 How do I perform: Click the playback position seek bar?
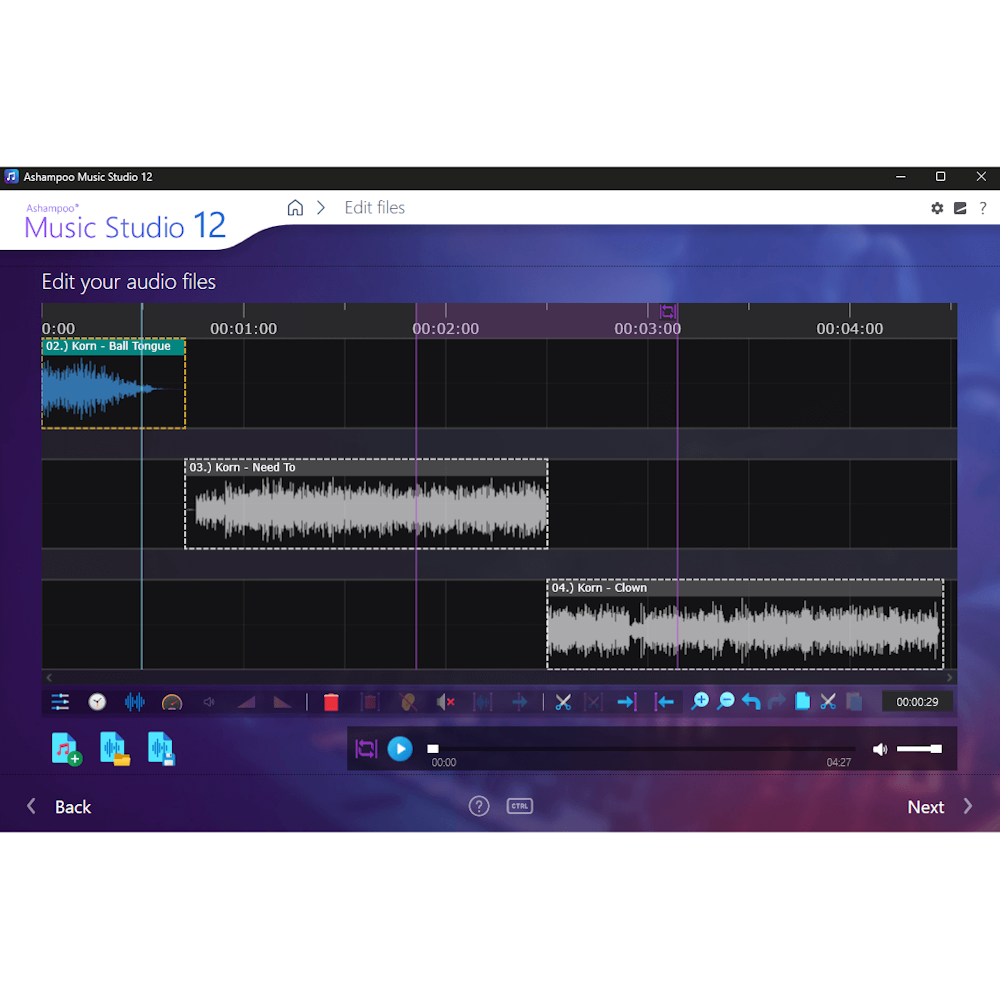pyautogui.click(x=641, y=749)
